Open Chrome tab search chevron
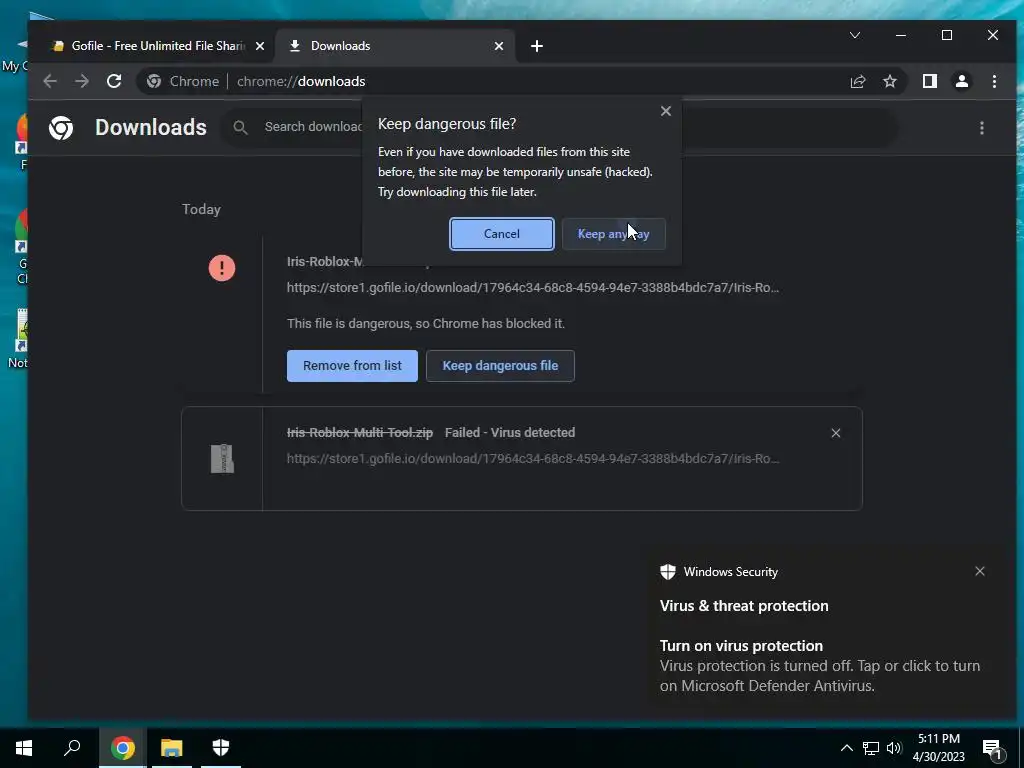The height and width of the screenshot is (768, 1024). click(855, 35)
